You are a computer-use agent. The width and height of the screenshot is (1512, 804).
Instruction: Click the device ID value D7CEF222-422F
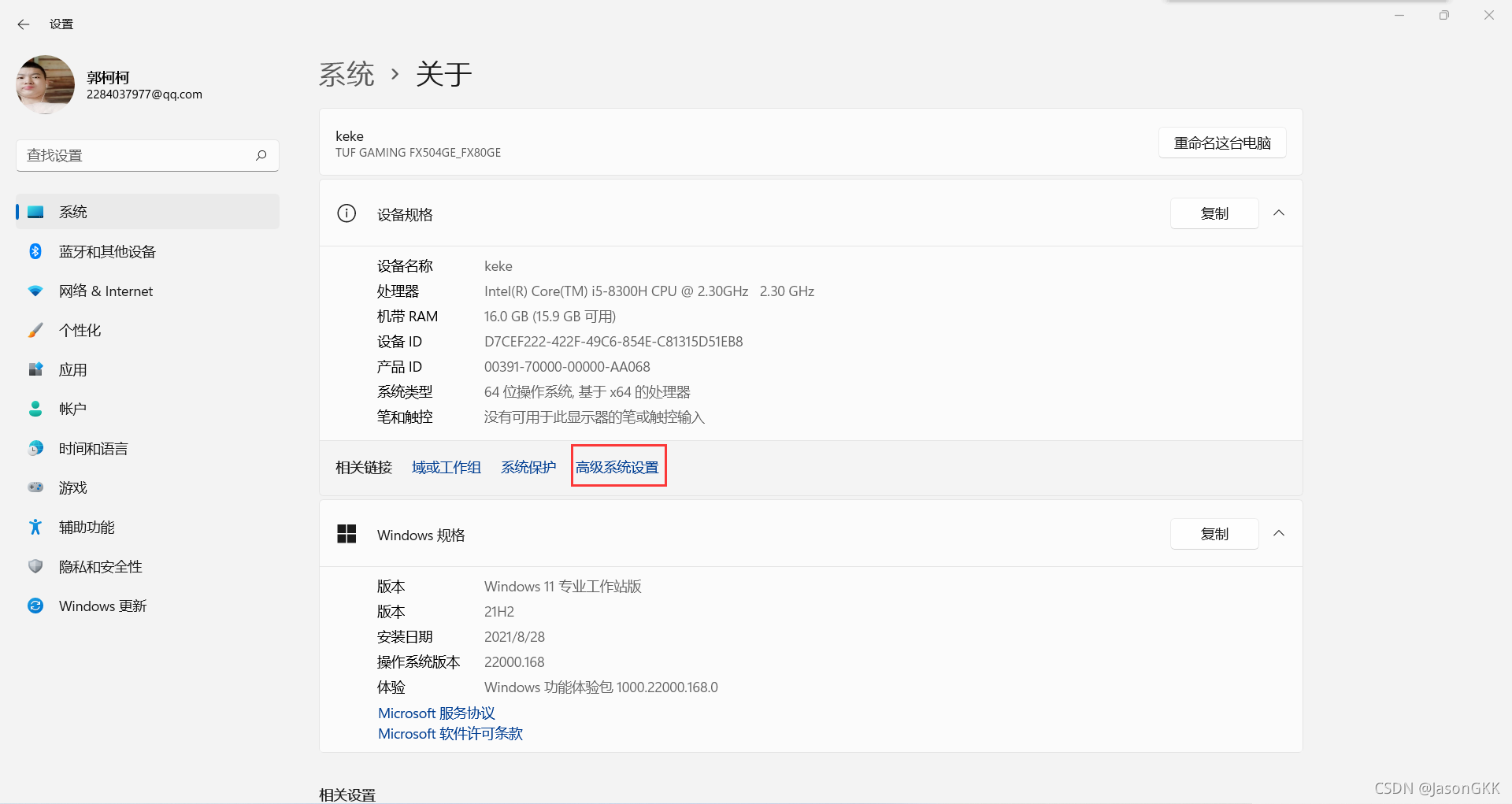click(x=613, y=342)
